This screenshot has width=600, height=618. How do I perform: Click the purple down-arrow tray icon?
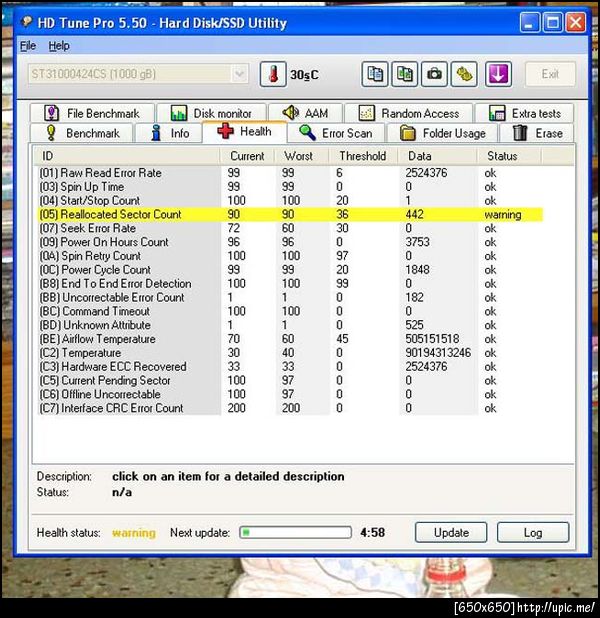pos(498,74)
